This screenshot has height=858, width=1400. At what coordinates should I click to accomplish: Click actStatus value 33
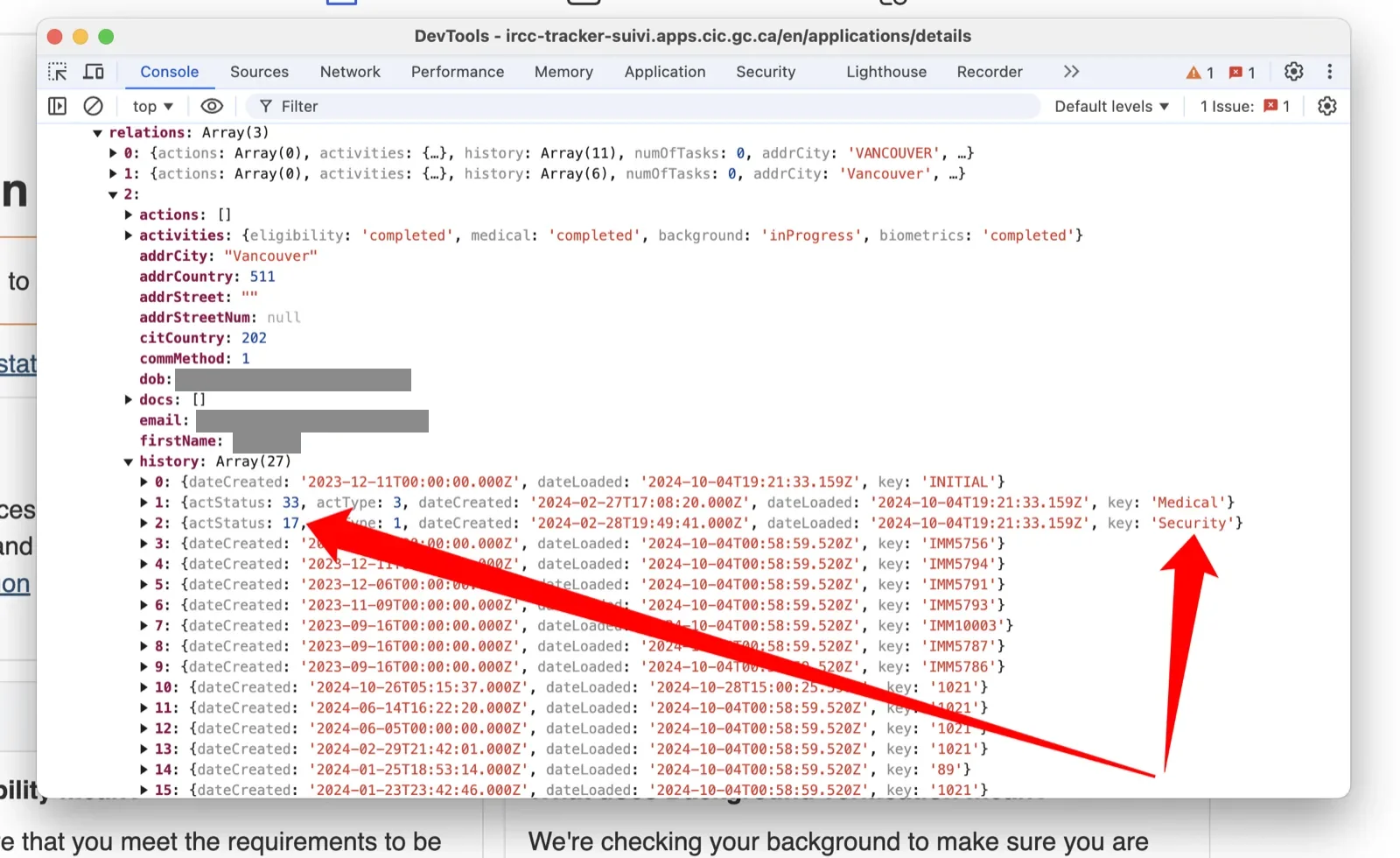point(290,503)
